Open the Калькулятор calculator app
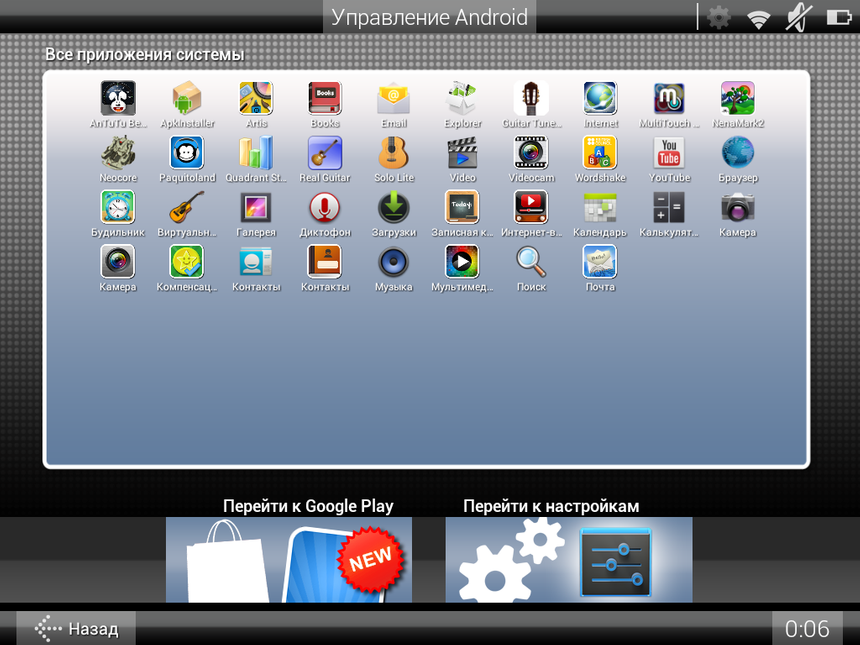This screenshot has height=645, width=860. [669, 208]
